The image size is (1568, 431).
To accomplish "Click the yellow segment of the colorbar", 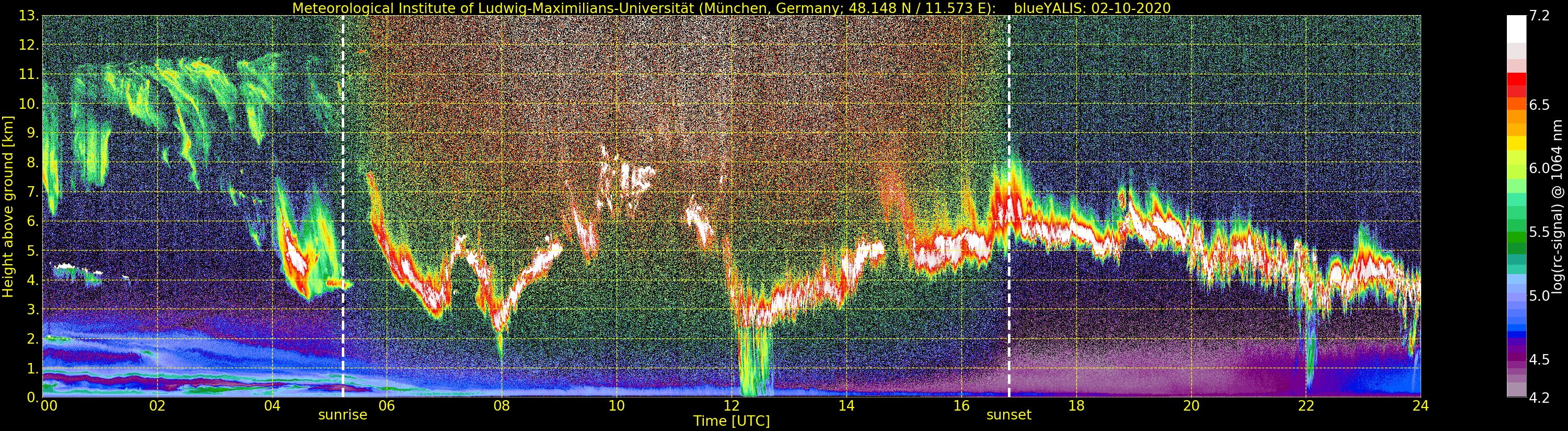I will tap(1516, 143).
